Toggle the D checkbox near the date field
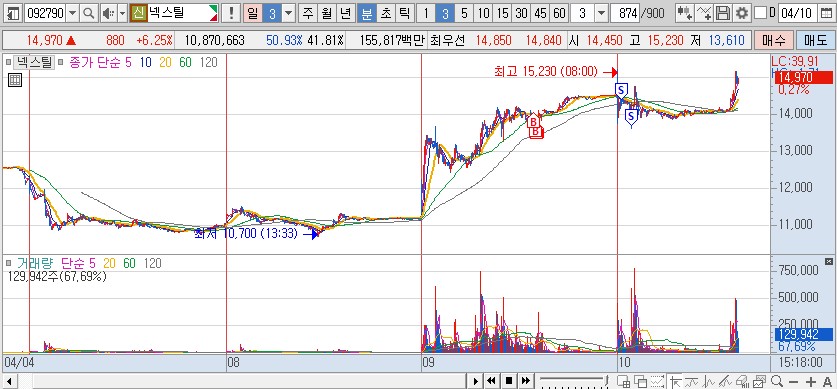The width and height of the screenshot is (837, 389). (x=760, y=13)
